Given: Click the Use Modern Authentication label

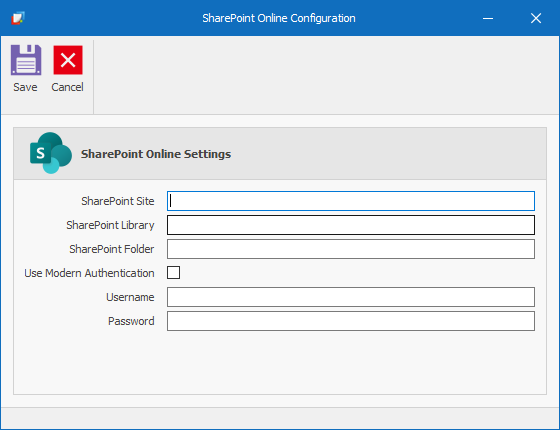Looking at the screenshot, I should pyautogui.click(x=89, y=273).
